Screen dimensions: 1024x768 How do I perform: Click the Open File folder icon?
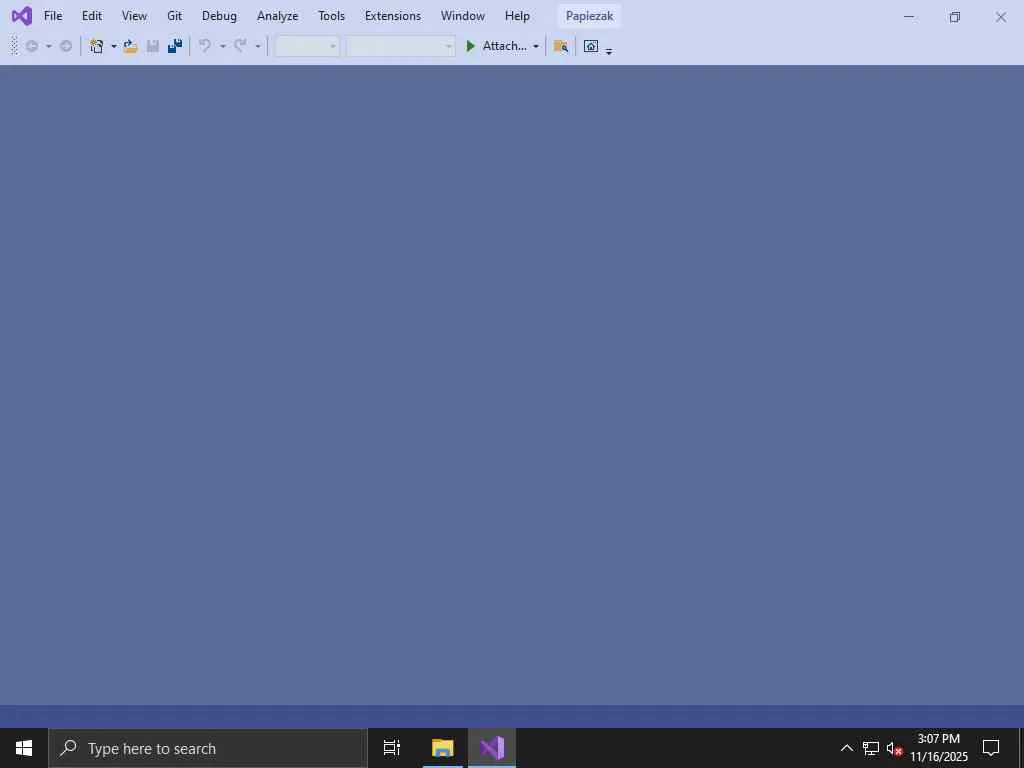[x=131, y=46]
